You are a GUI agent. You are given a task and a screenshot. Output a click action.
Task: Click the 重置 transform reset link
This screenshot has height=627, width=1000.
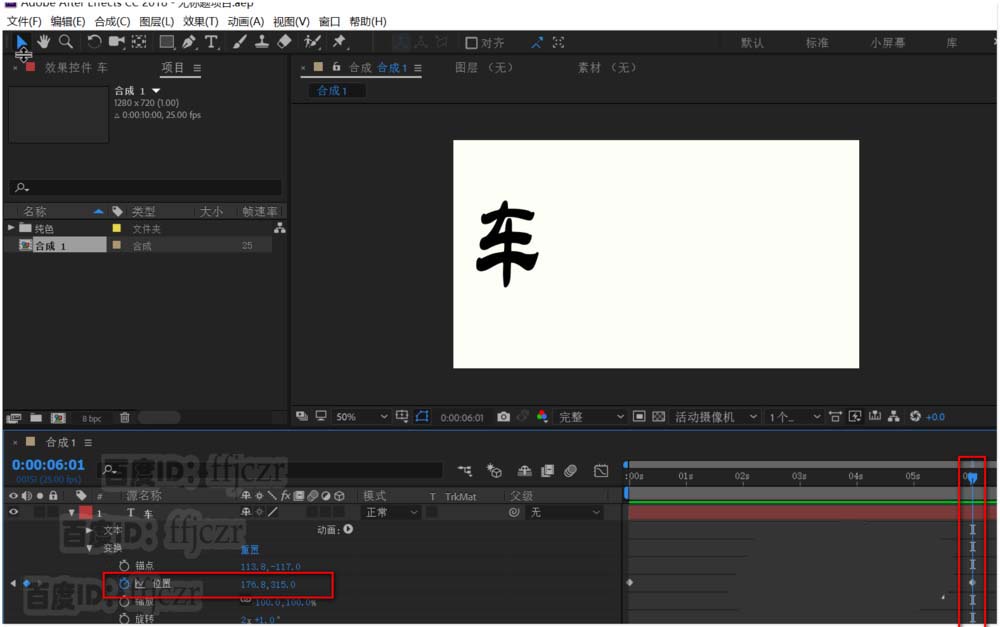249,549
